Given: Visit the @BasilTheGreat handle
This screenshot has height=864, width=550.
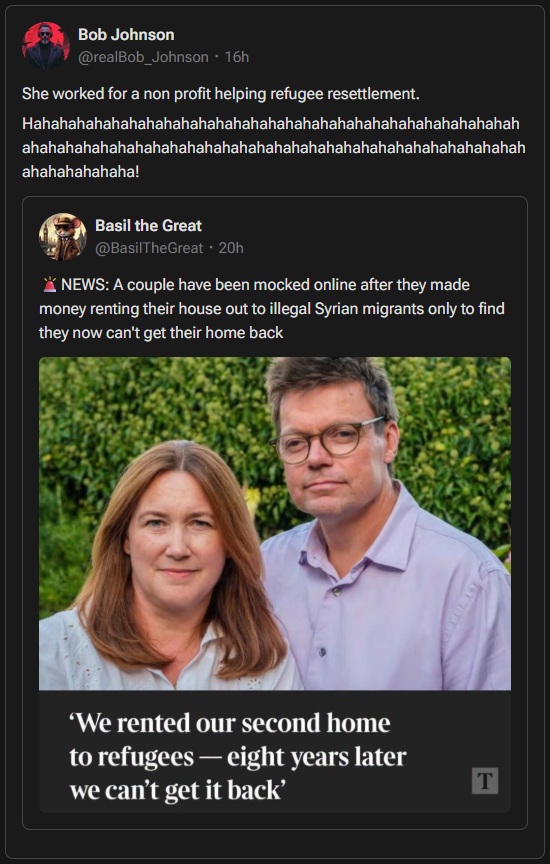Looking at the screenshot, I should (x=149, y=248).
